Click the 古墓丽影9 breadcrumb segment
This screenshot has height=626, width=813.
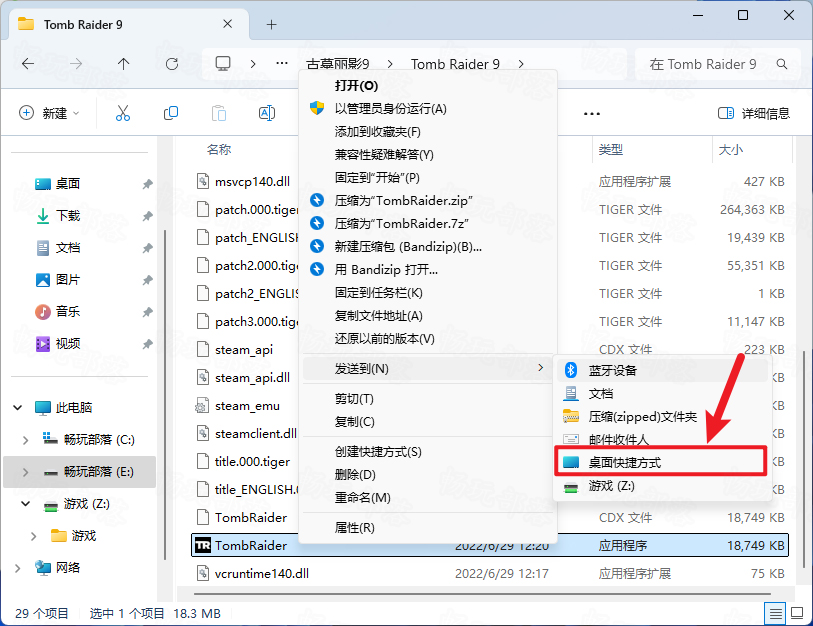(338, 64)
